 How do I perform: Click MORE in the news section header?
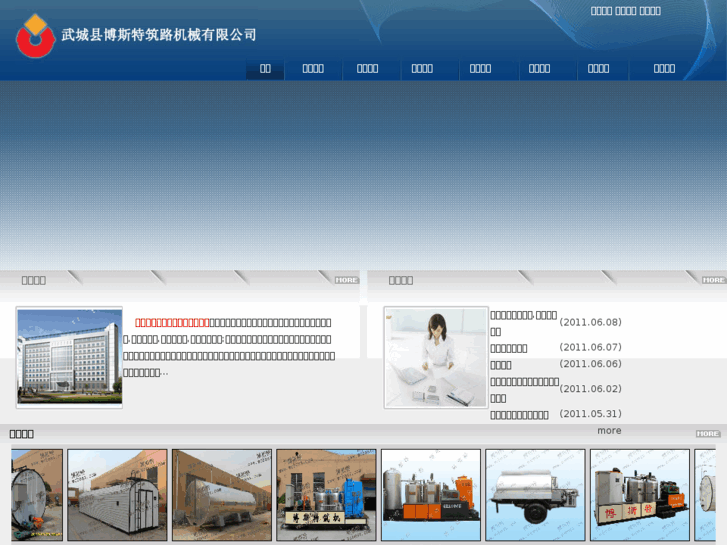click(713, 280)
